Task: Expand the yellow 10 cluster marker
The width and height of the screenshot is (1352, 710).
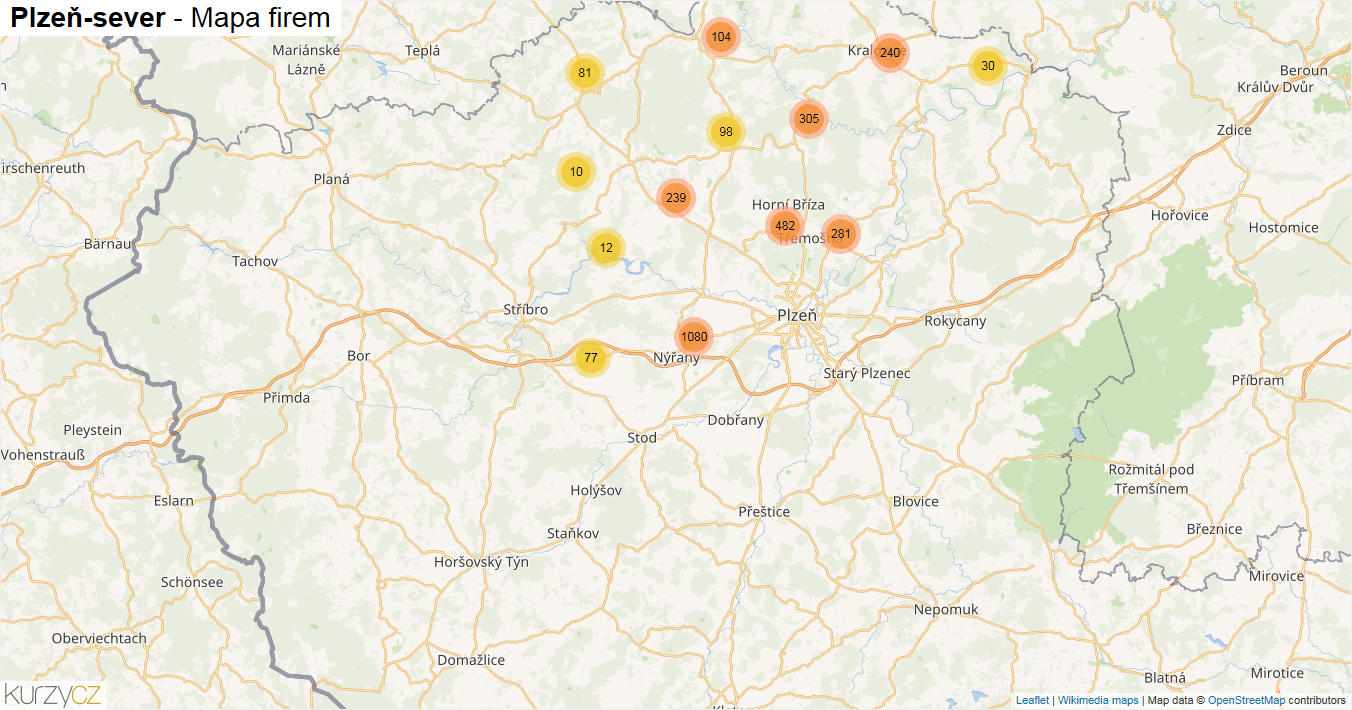Action: coord(576,172)
